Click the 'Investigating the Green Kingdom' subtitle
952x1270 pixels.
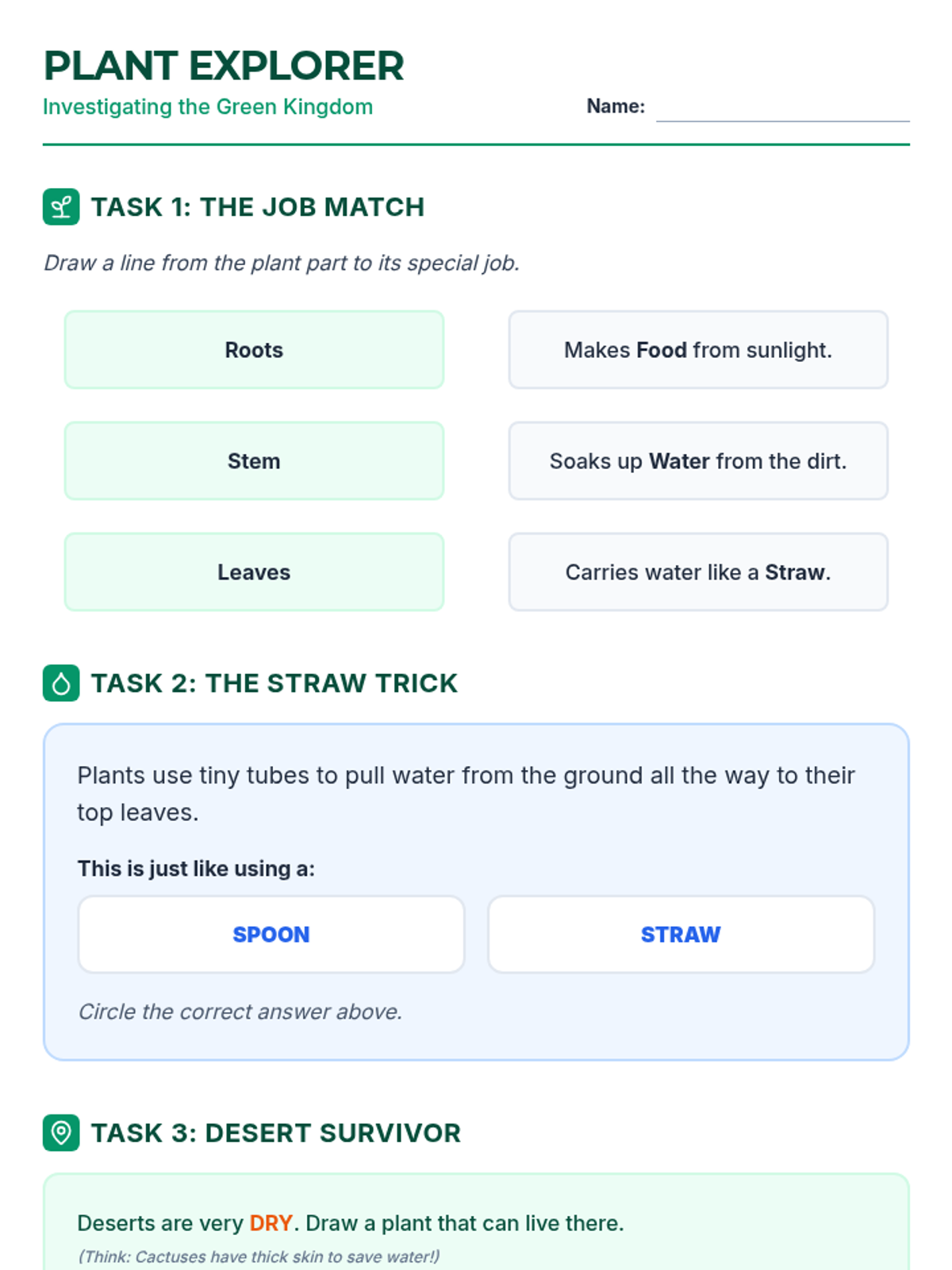pos(208,107)
